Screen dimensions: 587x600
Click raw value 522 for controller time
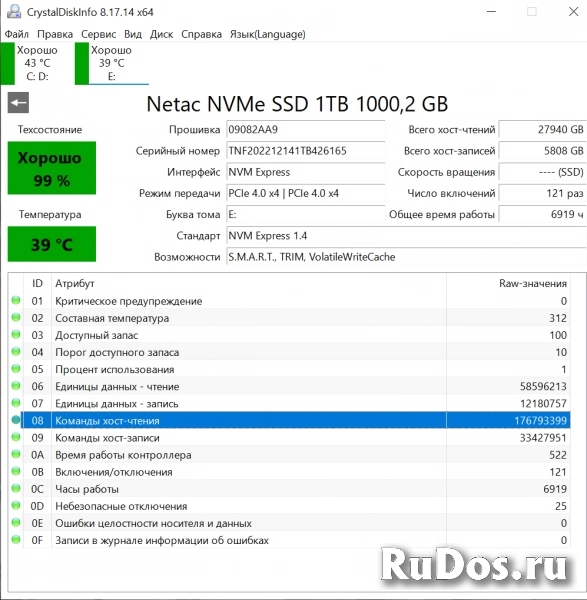pyautogui.click(x=558, y=455)
